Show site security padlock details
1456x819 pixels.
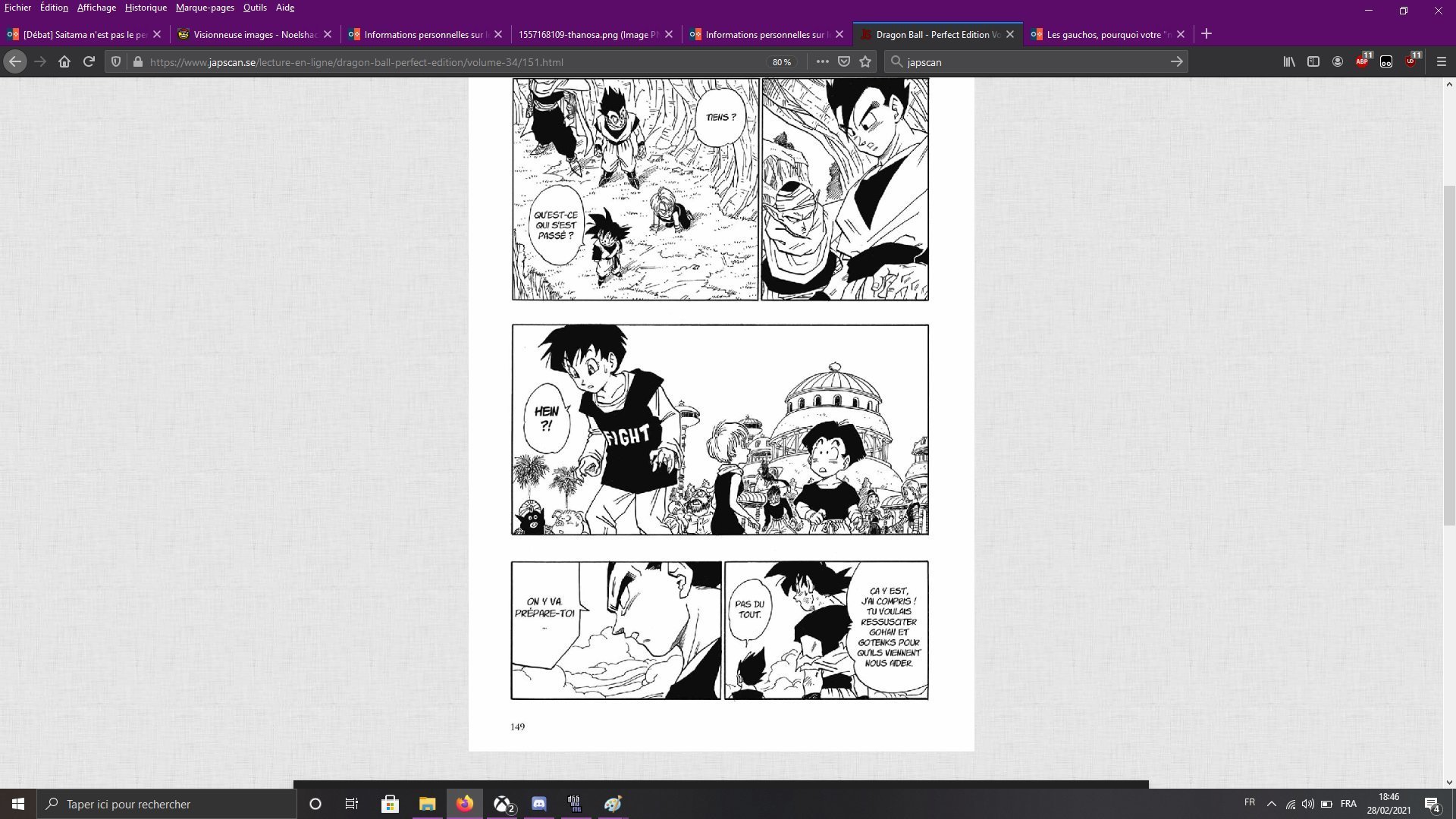(138, 62)
